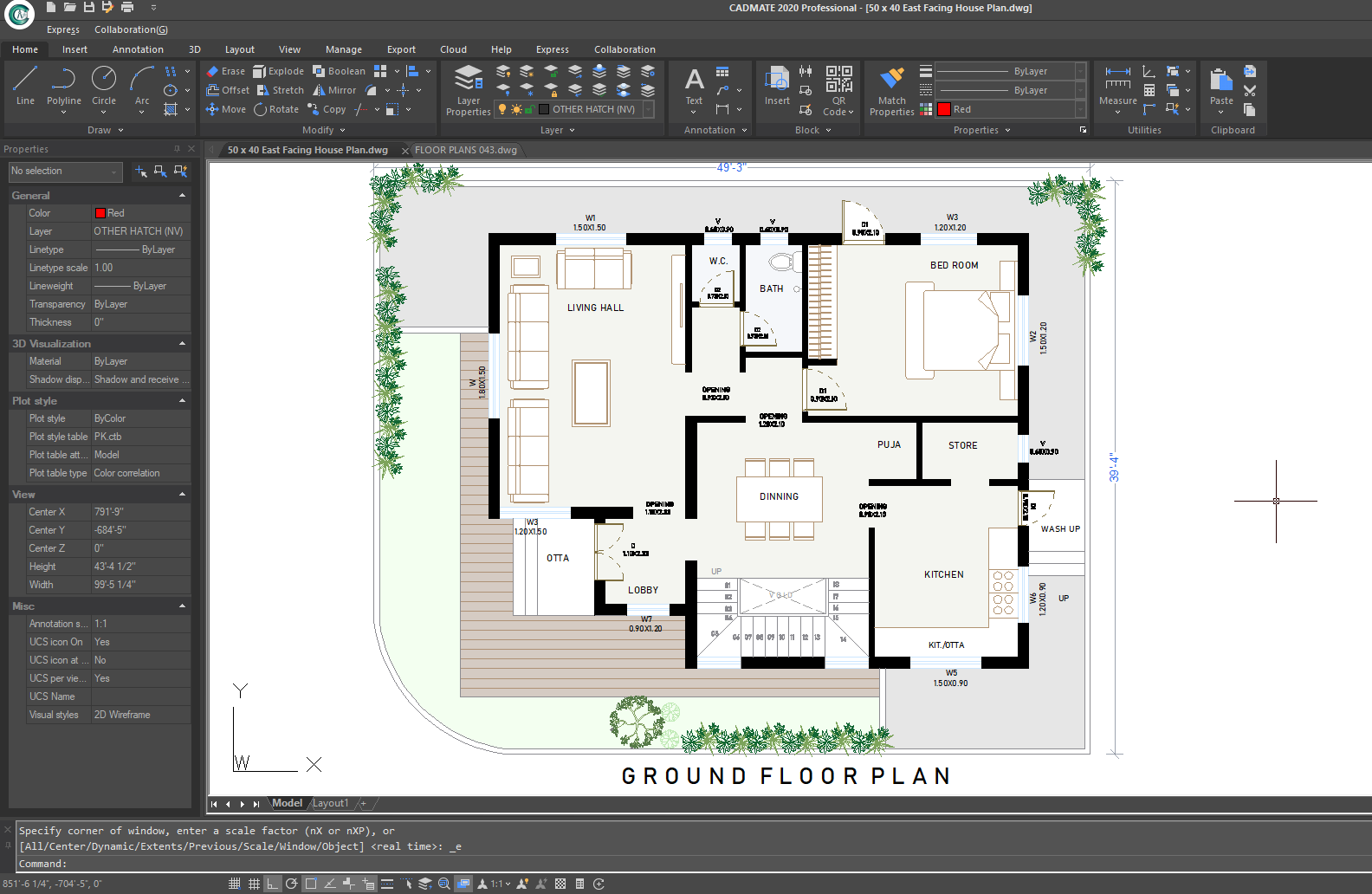This screenshot has width=1372, height=894.
Task: Collapse the 3D Visualization section
Action: point(182,344)
